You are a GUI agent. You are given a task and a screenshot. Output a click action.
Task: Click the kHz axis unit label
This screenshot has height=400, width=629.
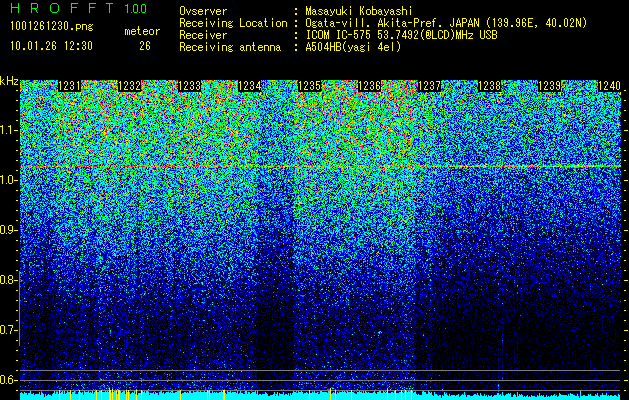pyautogui.click(x=9, y=81)
